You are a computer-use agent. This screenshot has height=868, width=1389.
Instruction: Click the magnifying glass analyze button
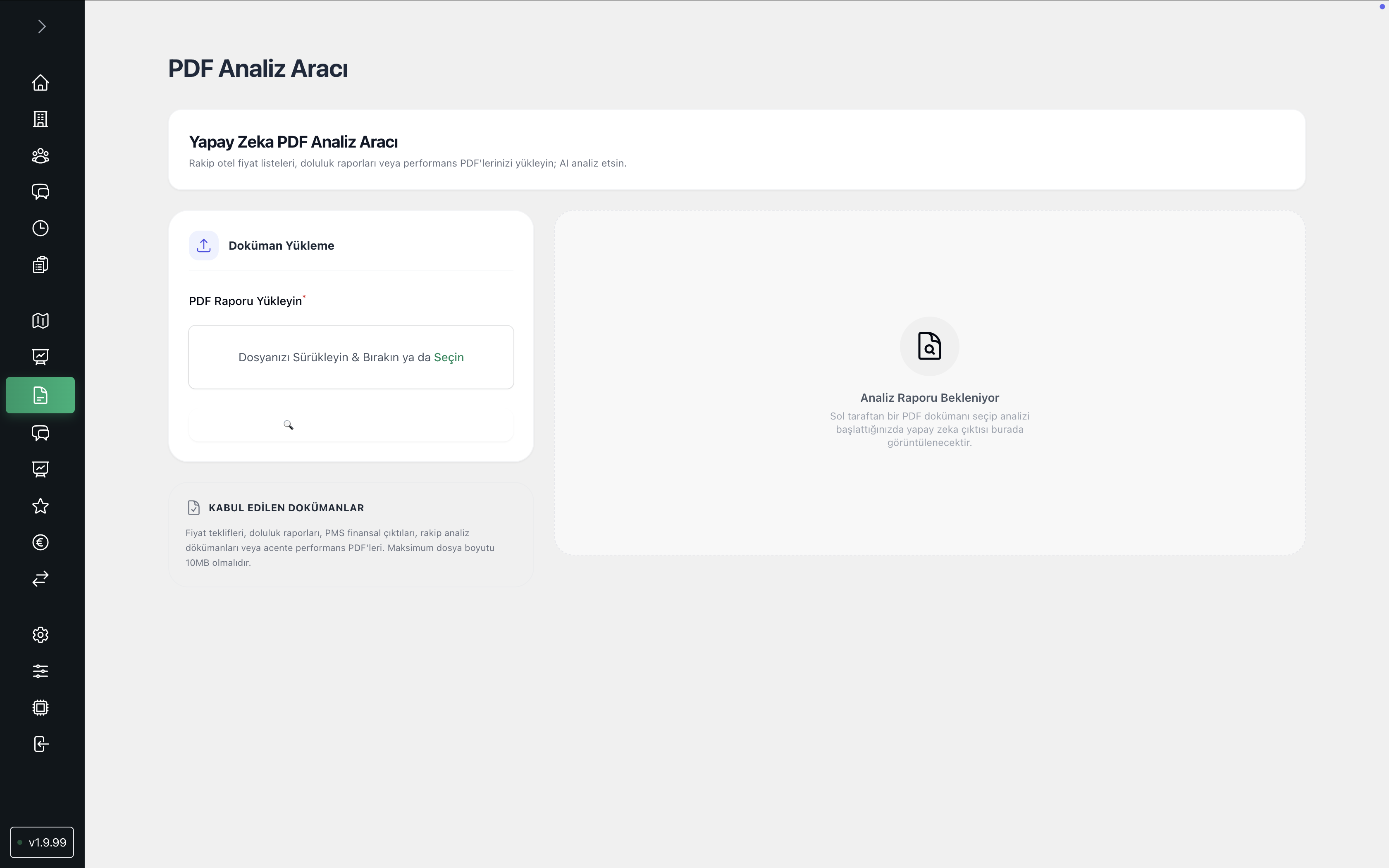(351, 425)
